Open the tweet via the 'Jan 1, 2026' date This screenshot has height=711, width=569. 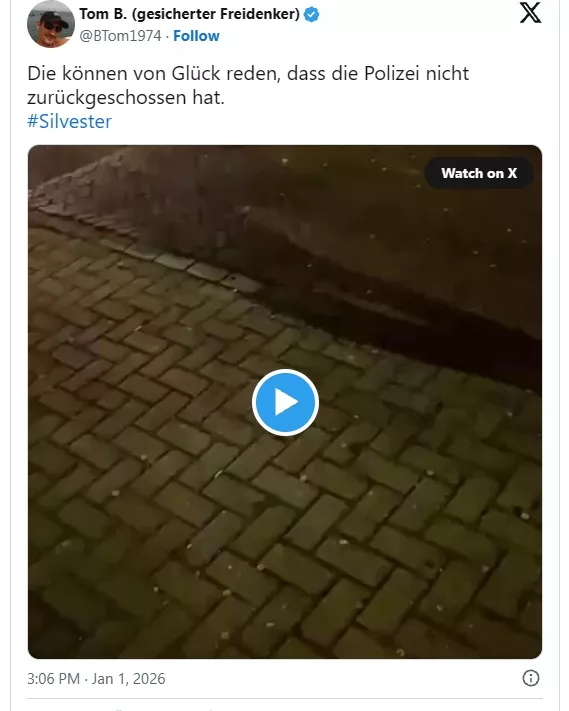pyautogui.click(x=128, y=678)
